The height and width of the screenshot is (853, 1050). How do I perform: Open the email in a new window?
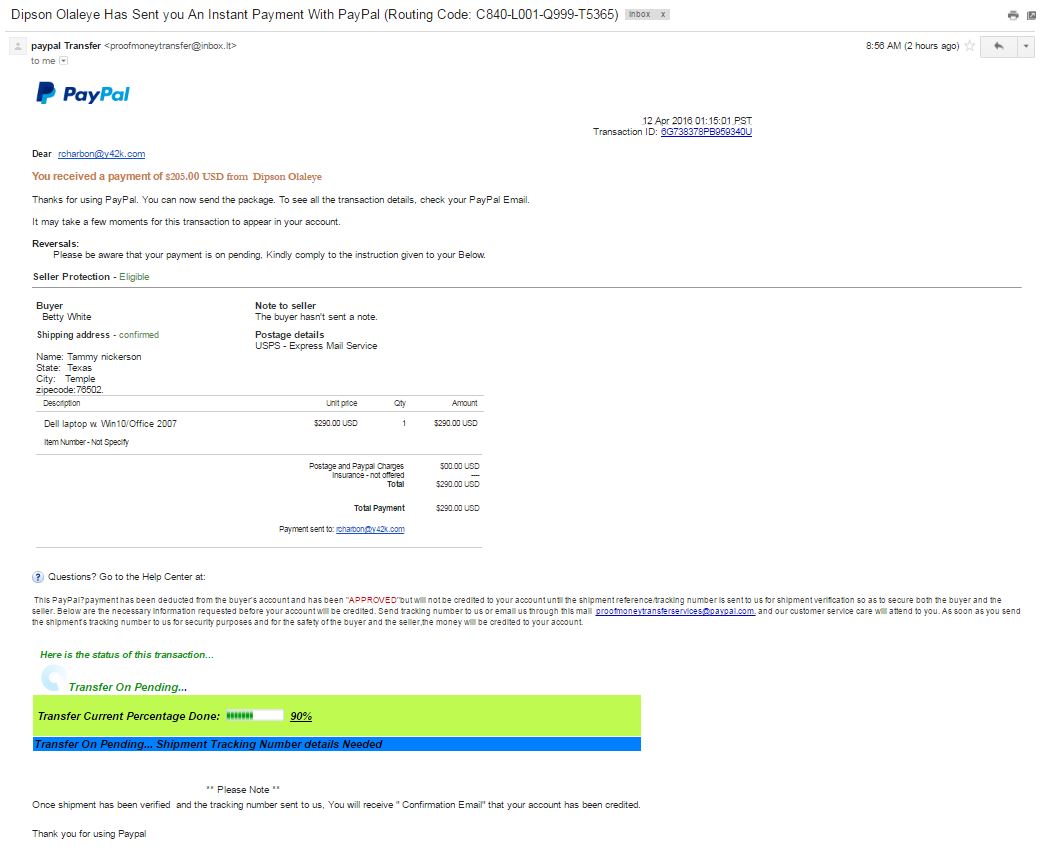(x=1031, y=15)
